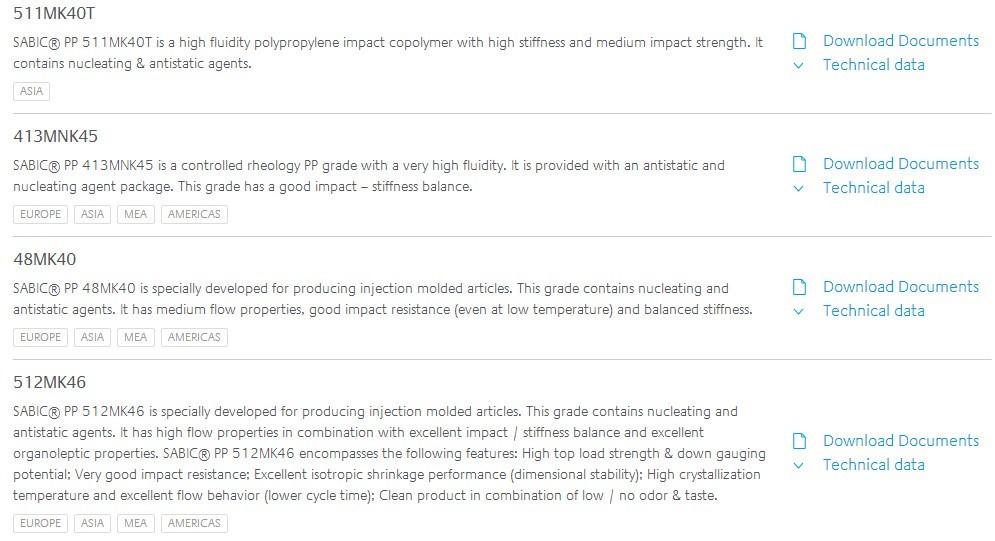Expand Technical data chevron for 511MK40T
The width and height of the screenshot is (995, 541).
(799, 65)
